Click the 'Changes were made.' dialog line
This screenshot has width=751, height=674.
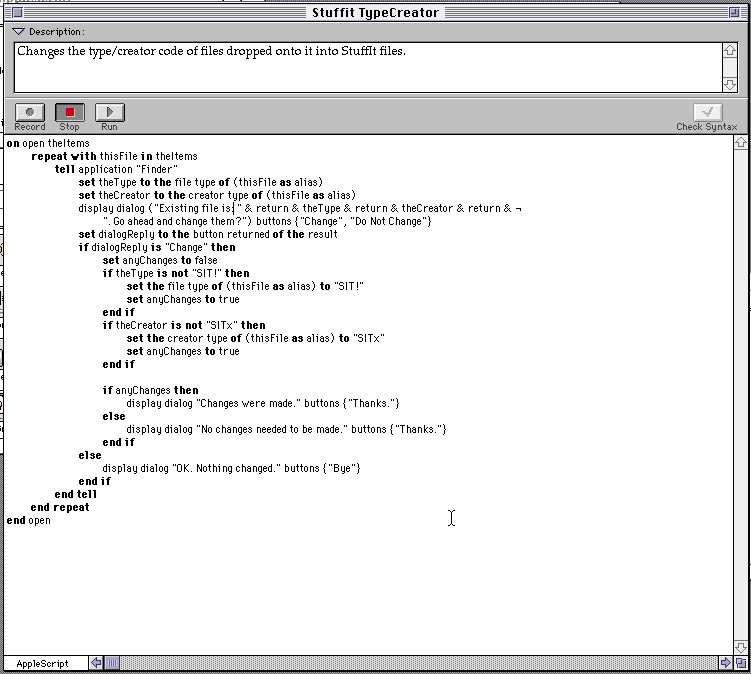pos(263,403)
